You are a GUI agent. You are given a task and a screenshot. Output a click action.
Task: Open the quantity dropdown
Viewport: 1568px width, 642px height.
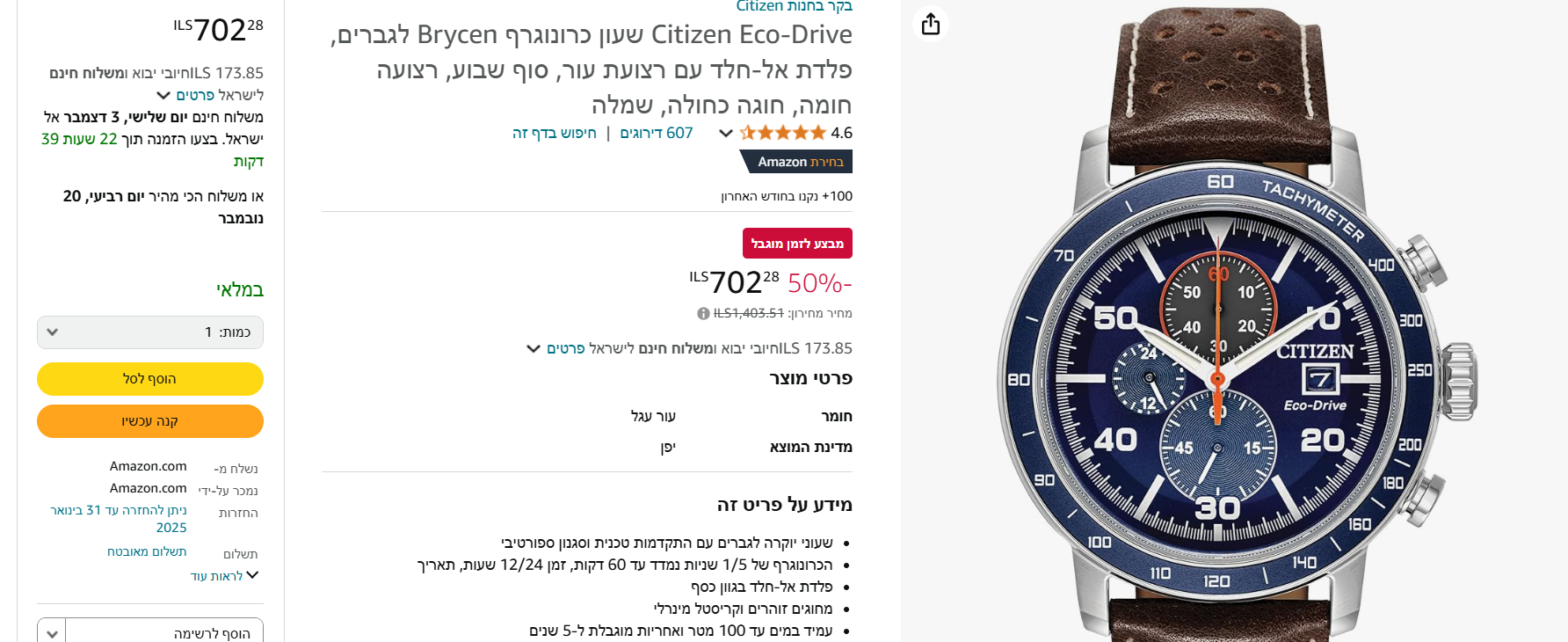coord(150,332)
